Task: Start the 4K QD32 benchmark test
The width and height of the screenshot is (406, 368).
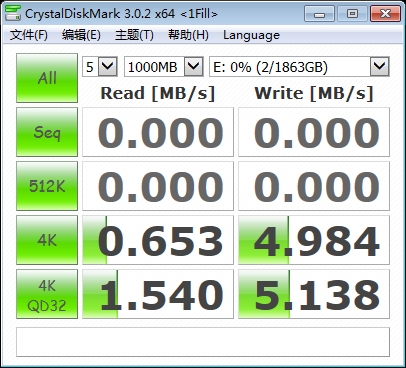Action: 47,294
